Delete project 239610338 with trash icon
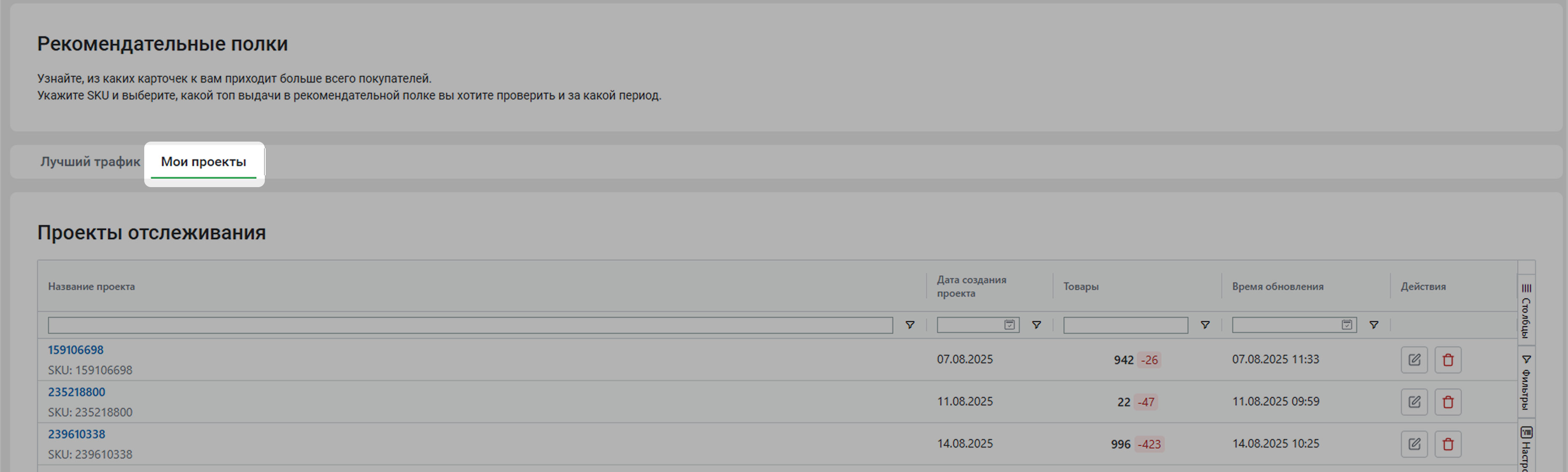Viewport: 1568px width, 472px height. click(x=1447, y=444)
